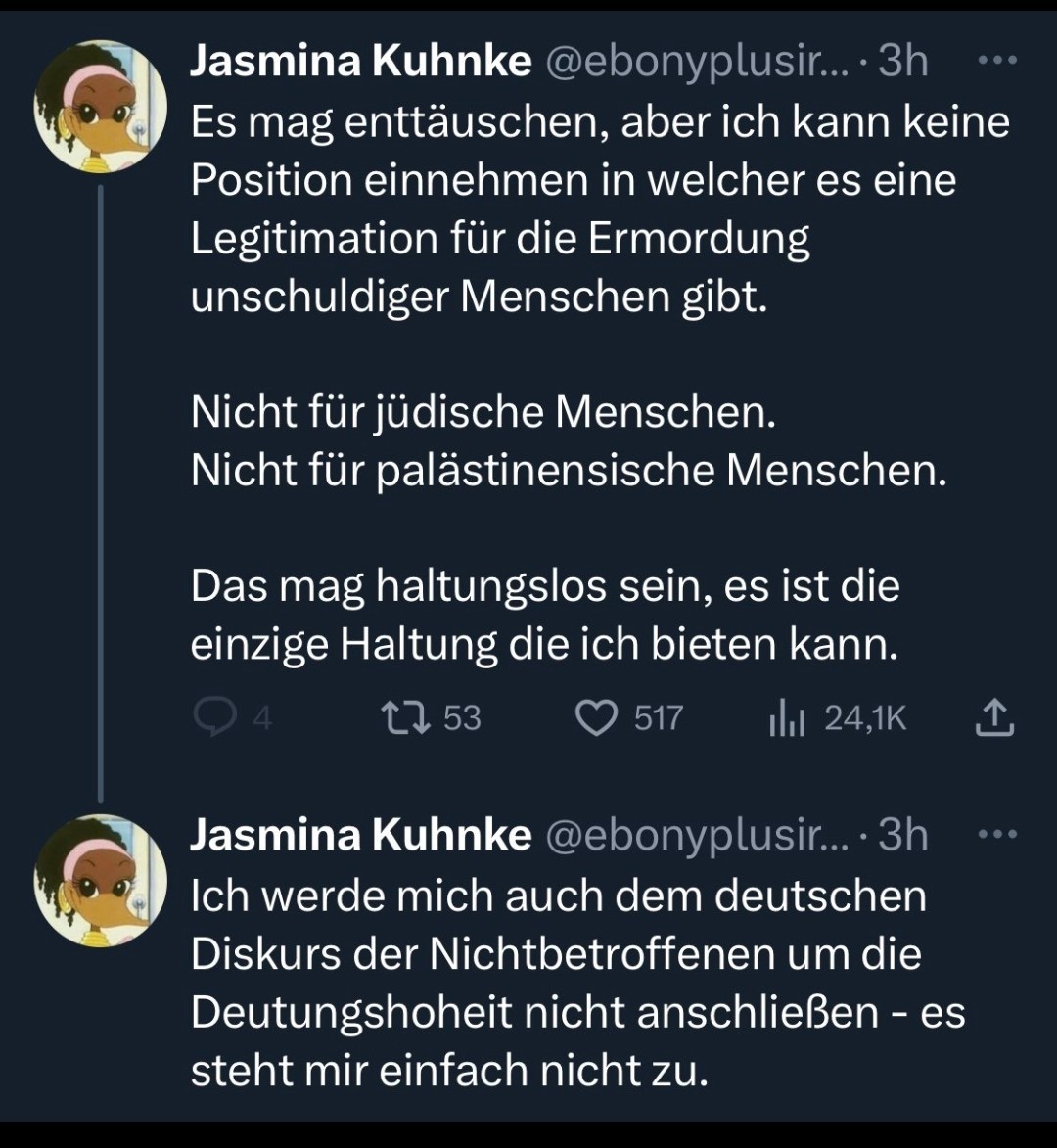
Task: Click the 53 repost count number
Action: [462, 719]
